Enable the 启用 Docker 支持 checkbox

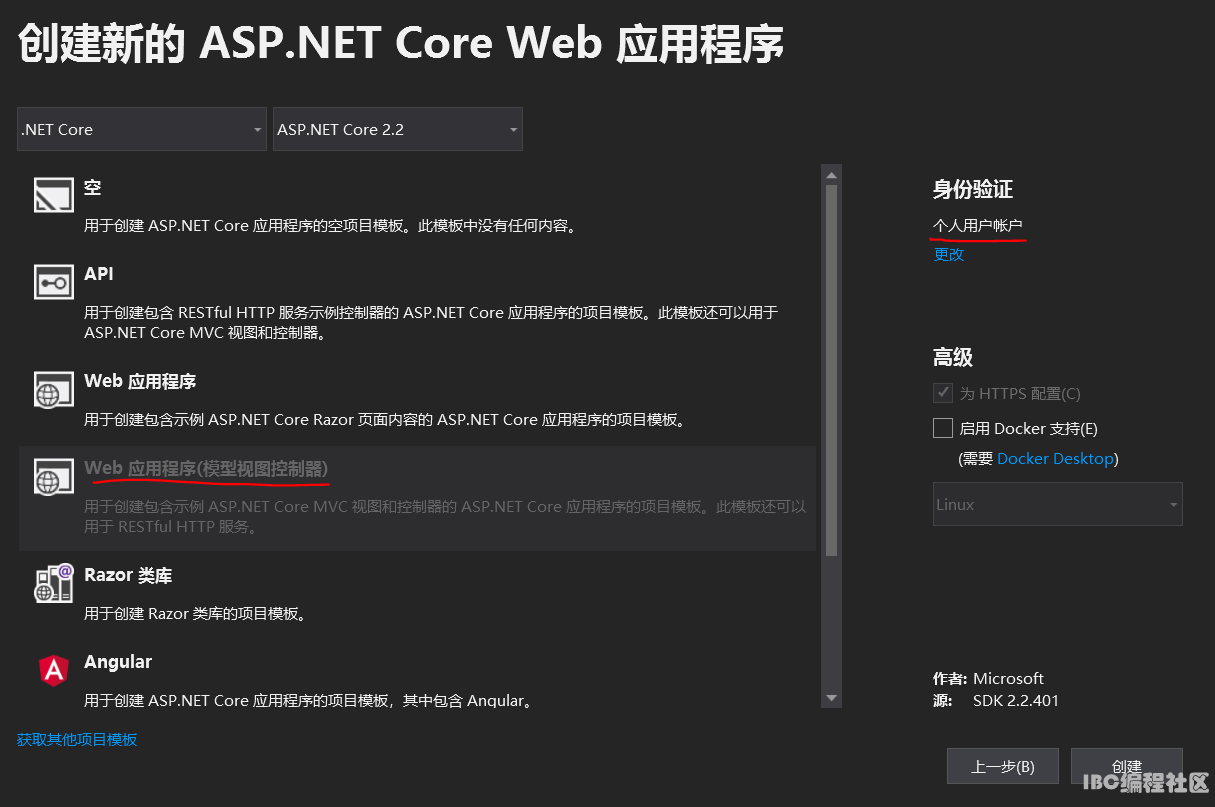pyautogui.click(x=942, y=428)
